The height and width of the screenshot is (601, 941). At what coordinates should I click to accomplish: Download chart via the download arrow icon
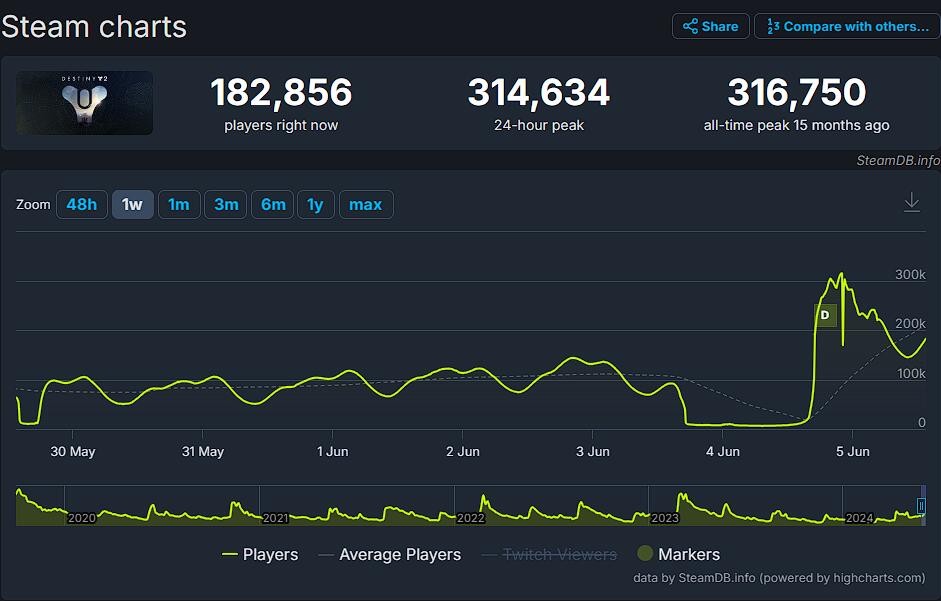tap(911, 203)
